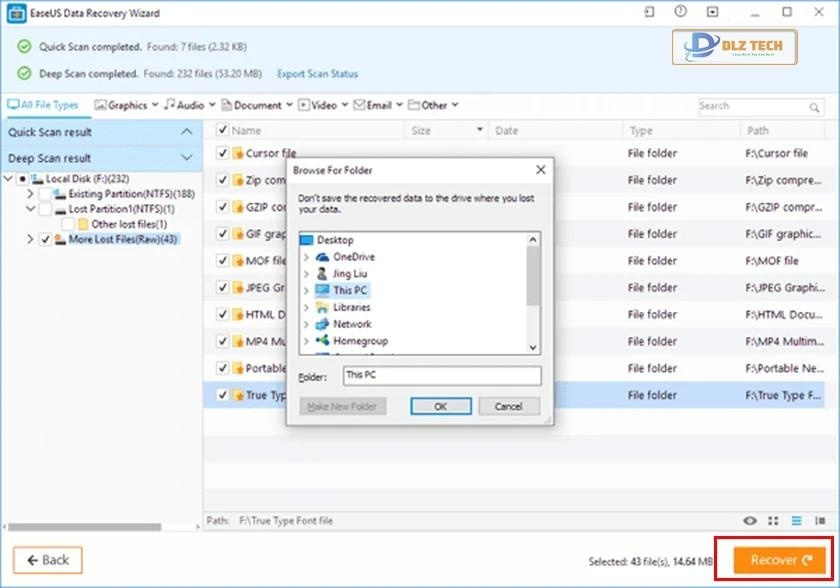
Task: Open the Graphics file type dropdown
Action: [126, 104]
